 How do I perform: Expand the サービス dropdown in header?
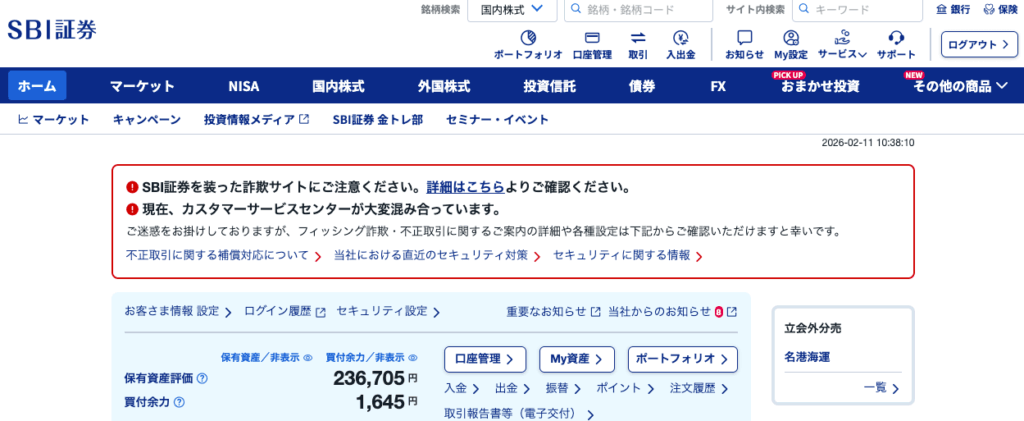click(x=842, y=45)
